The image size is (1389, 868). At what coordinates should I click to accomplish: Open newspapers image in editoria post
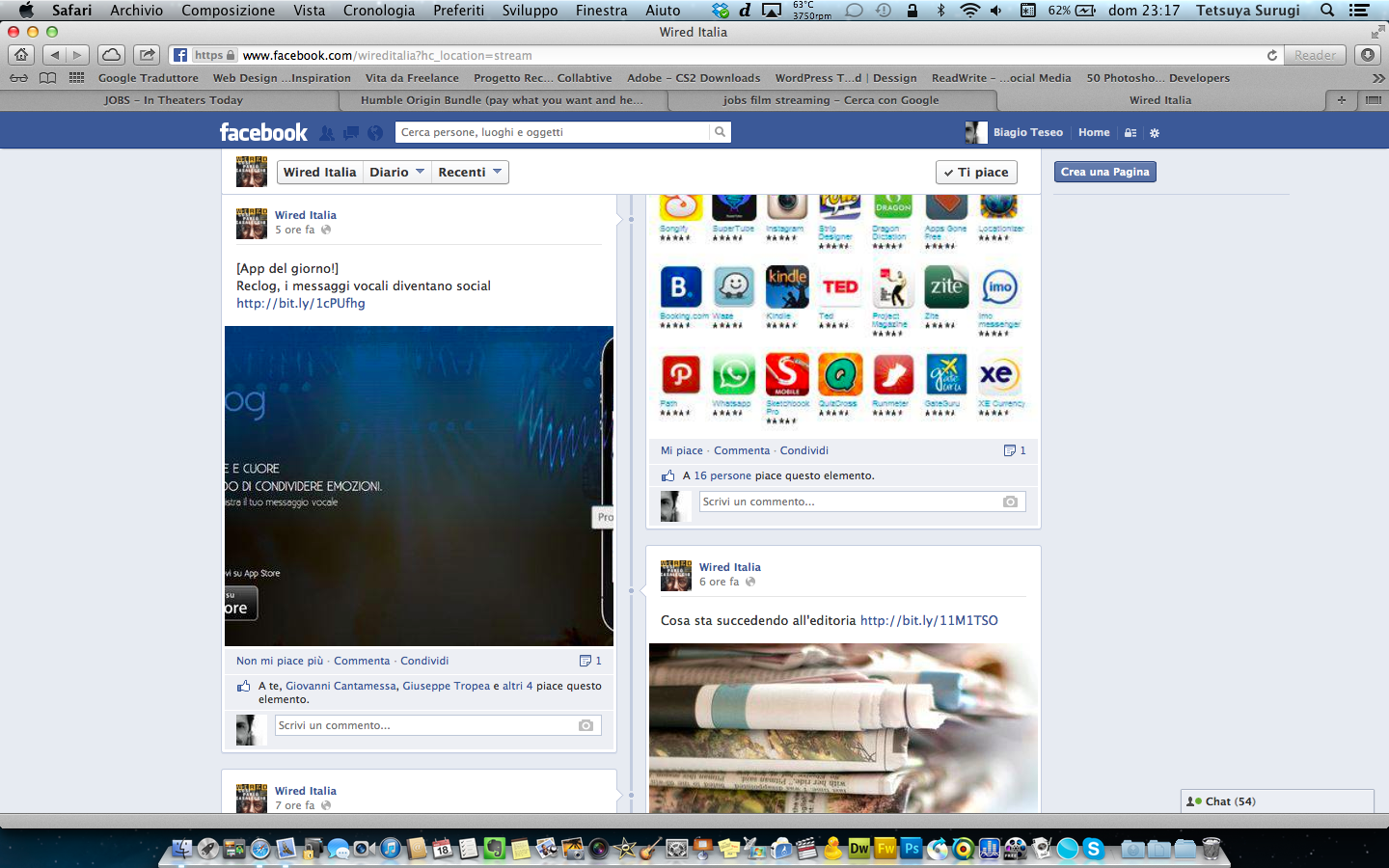(x=844, y=728)
